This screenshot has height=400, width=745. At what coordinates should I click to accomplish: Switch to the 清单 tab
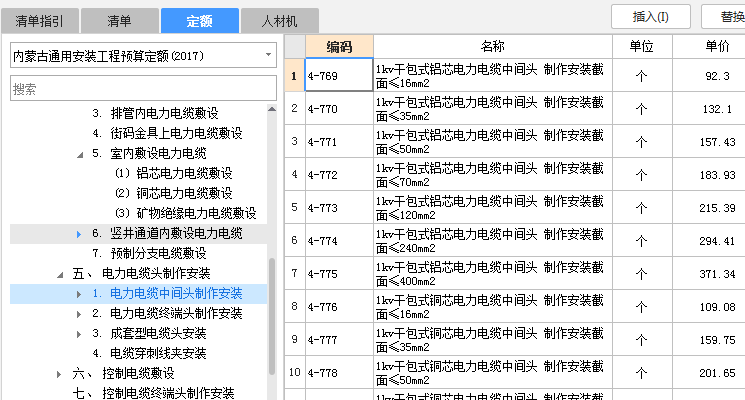tap(119, 21)
